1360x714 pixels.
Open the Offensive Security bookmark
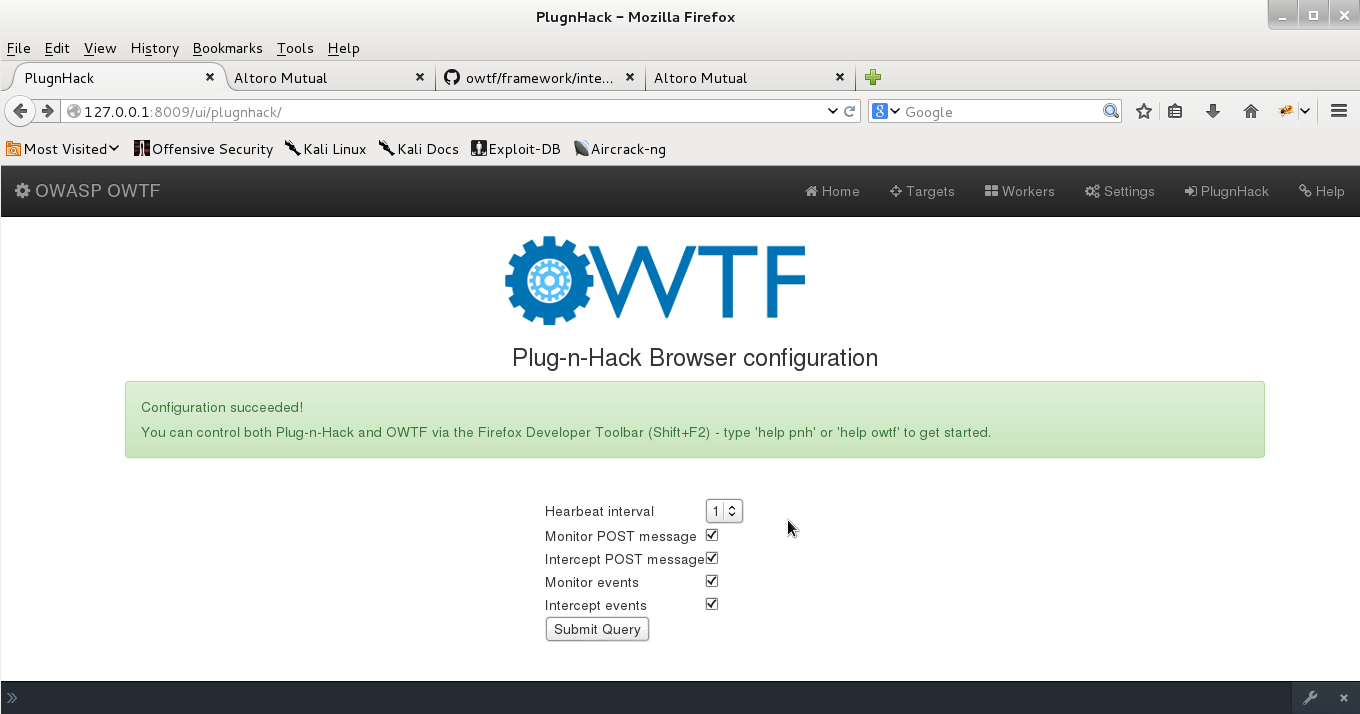coord(203,149)
